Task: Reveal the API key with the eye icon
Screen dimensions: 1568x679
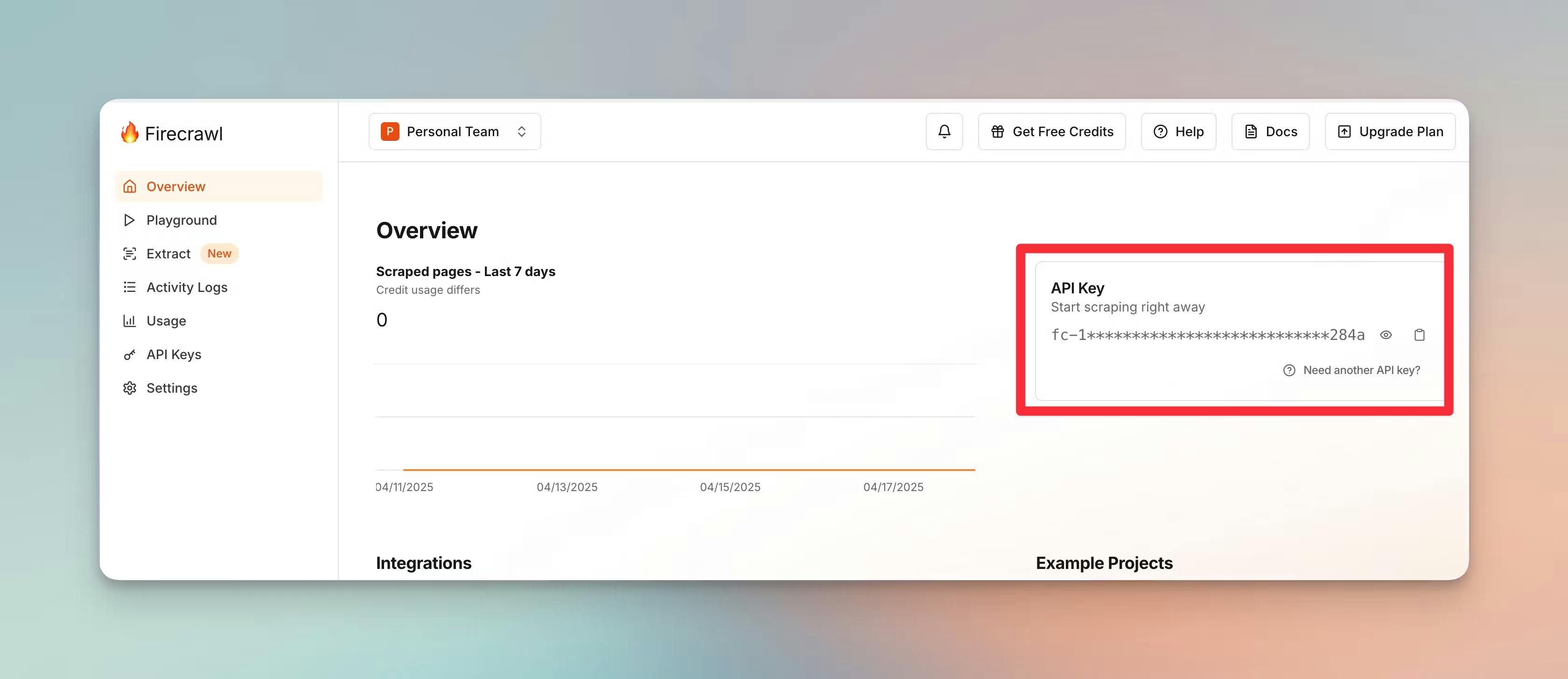Action: click(1386, 335)
